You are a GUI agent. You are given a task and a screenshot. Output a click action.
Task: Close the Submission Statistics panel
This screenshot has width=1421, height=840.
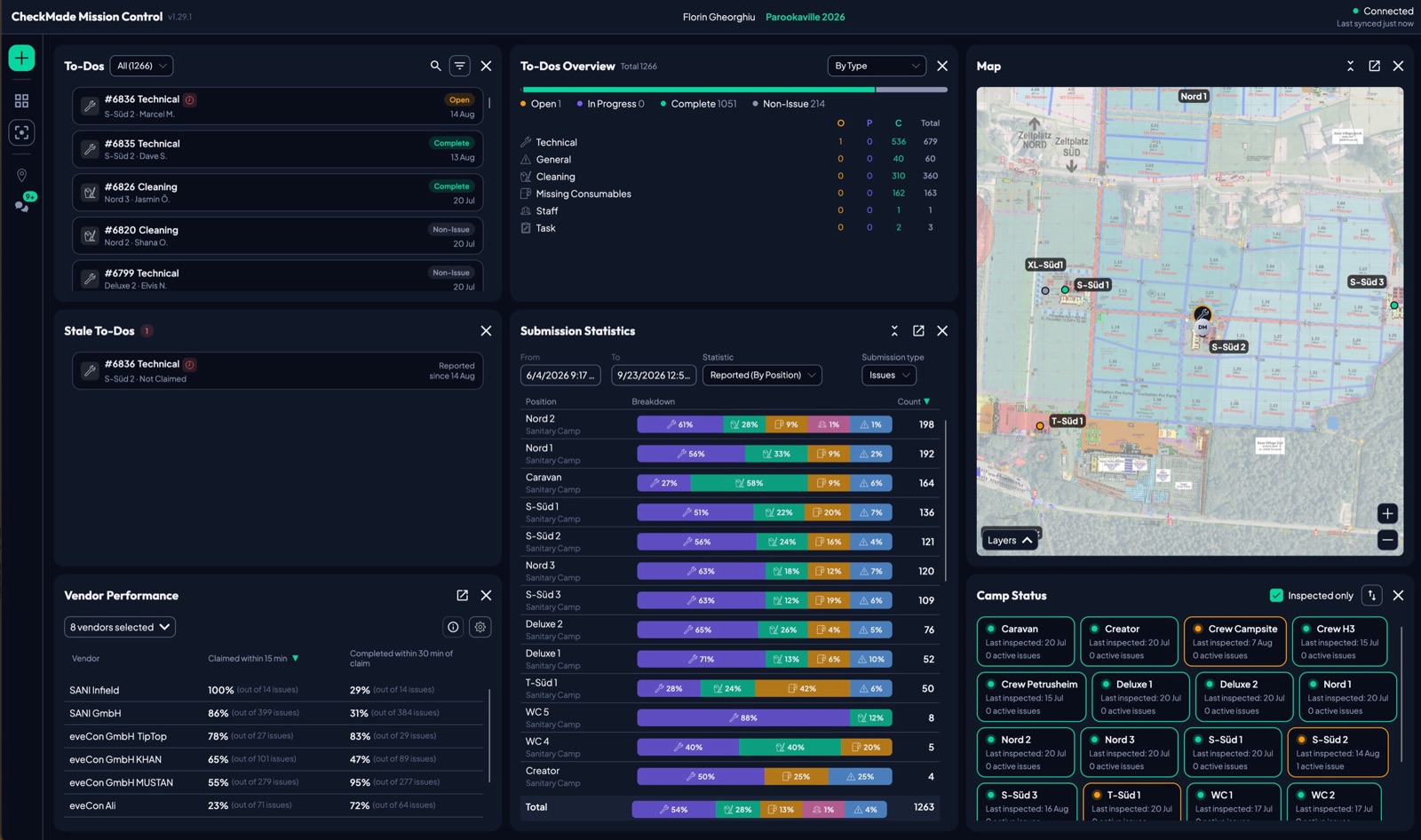(x=942, y=330)
